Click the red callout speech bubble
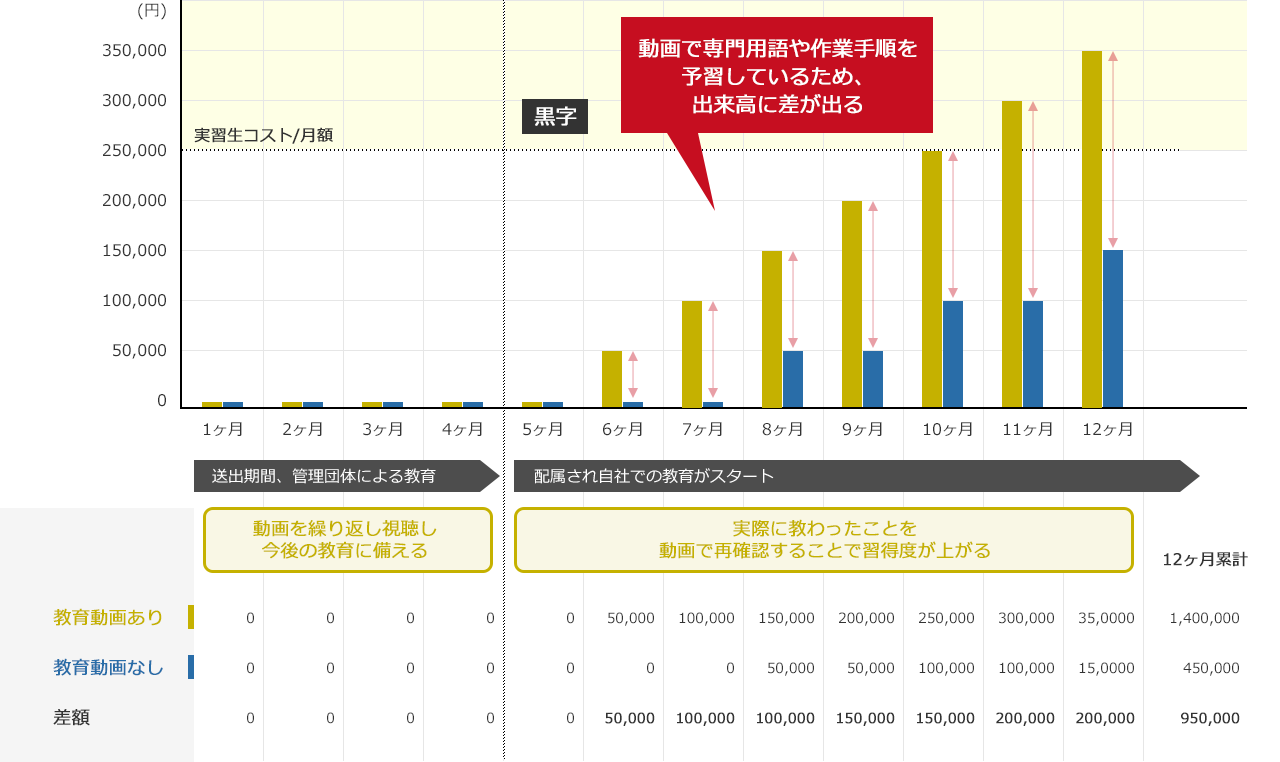The height and width of the screenshot is (762, 1280). point(778,74)
